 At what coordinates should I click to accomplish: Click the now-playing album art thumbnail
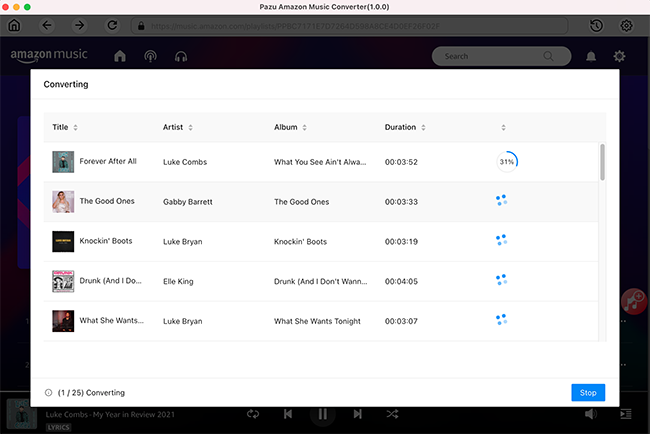click(22, 414)
